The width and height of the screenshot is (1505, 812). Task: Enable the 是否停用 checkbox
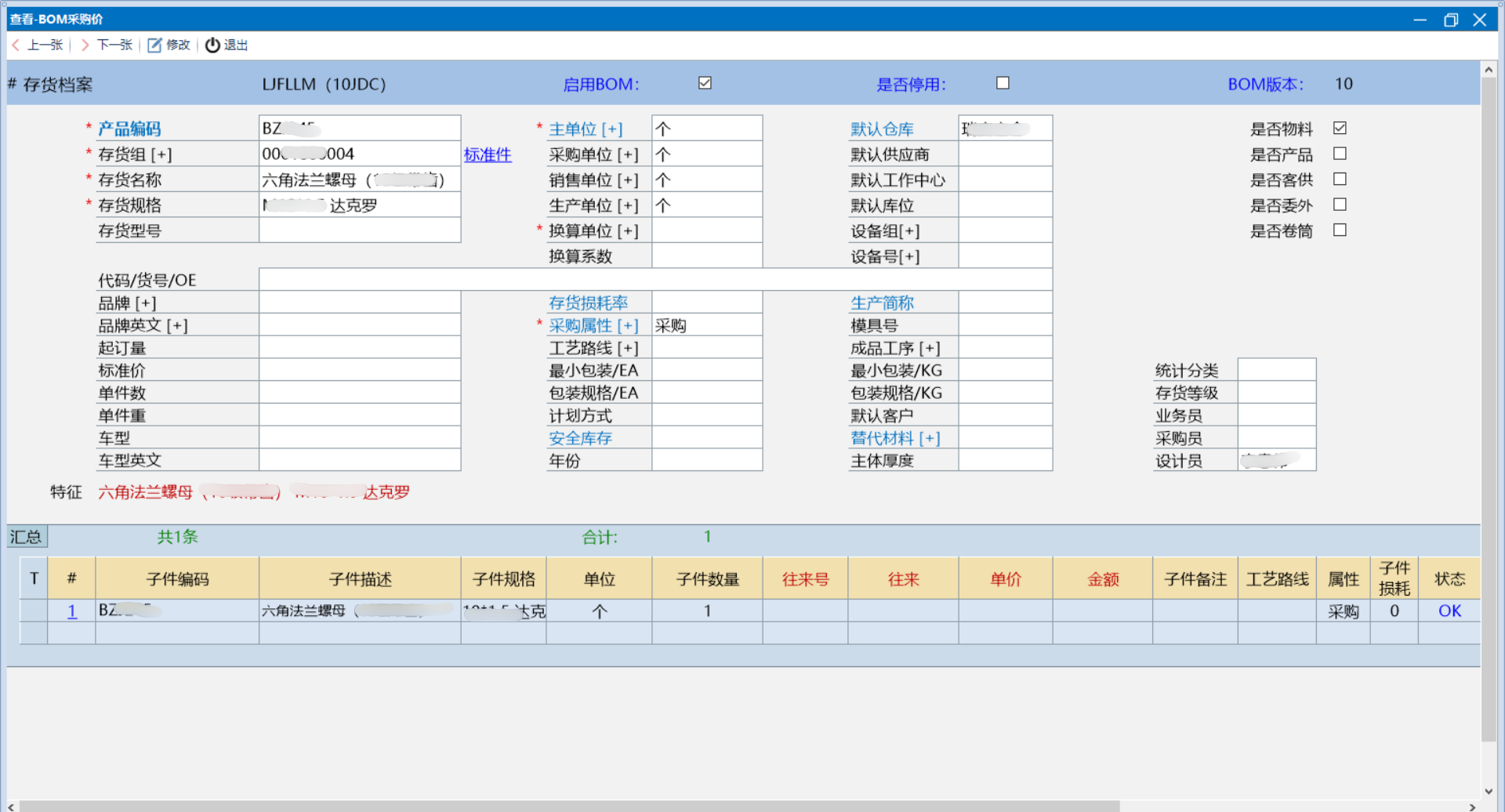pyautogui.click(x=1003, y=83)
